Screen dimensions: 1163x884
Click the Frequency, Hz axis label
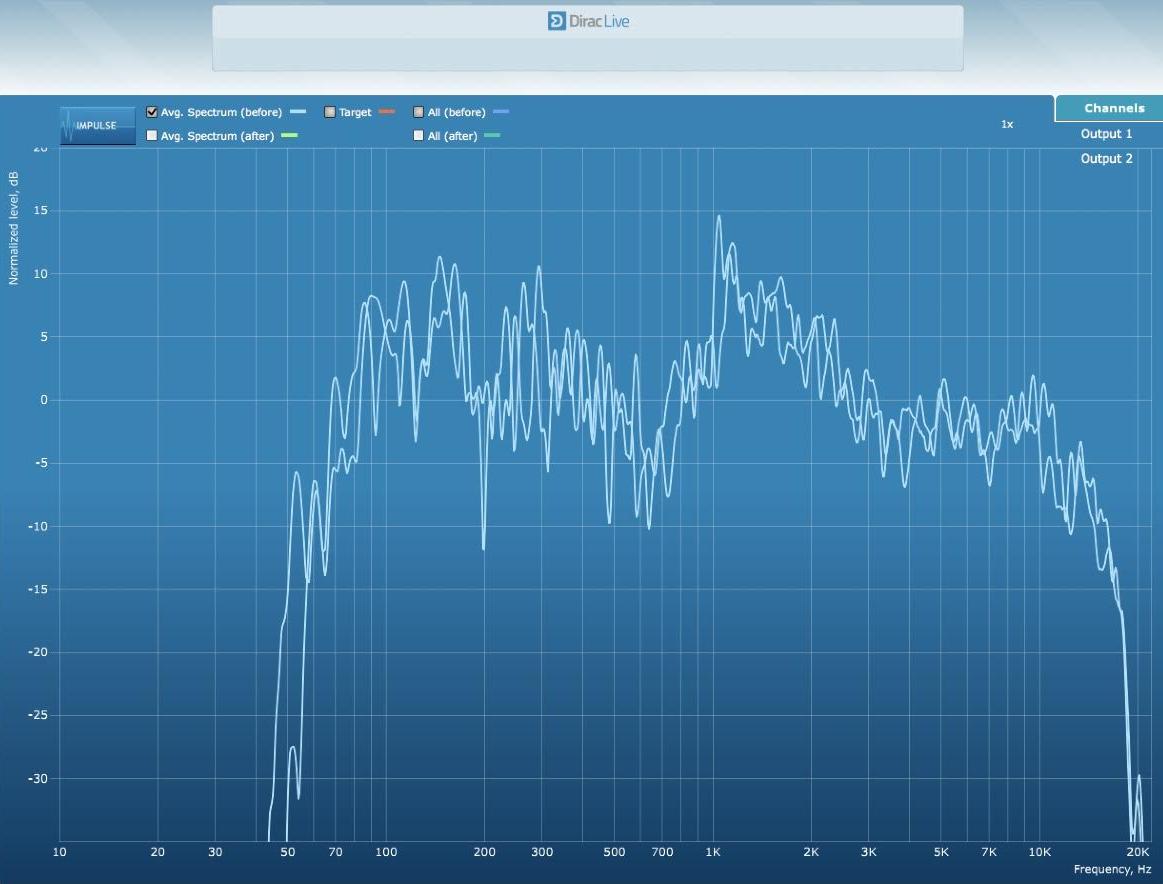coord(1111,870)
